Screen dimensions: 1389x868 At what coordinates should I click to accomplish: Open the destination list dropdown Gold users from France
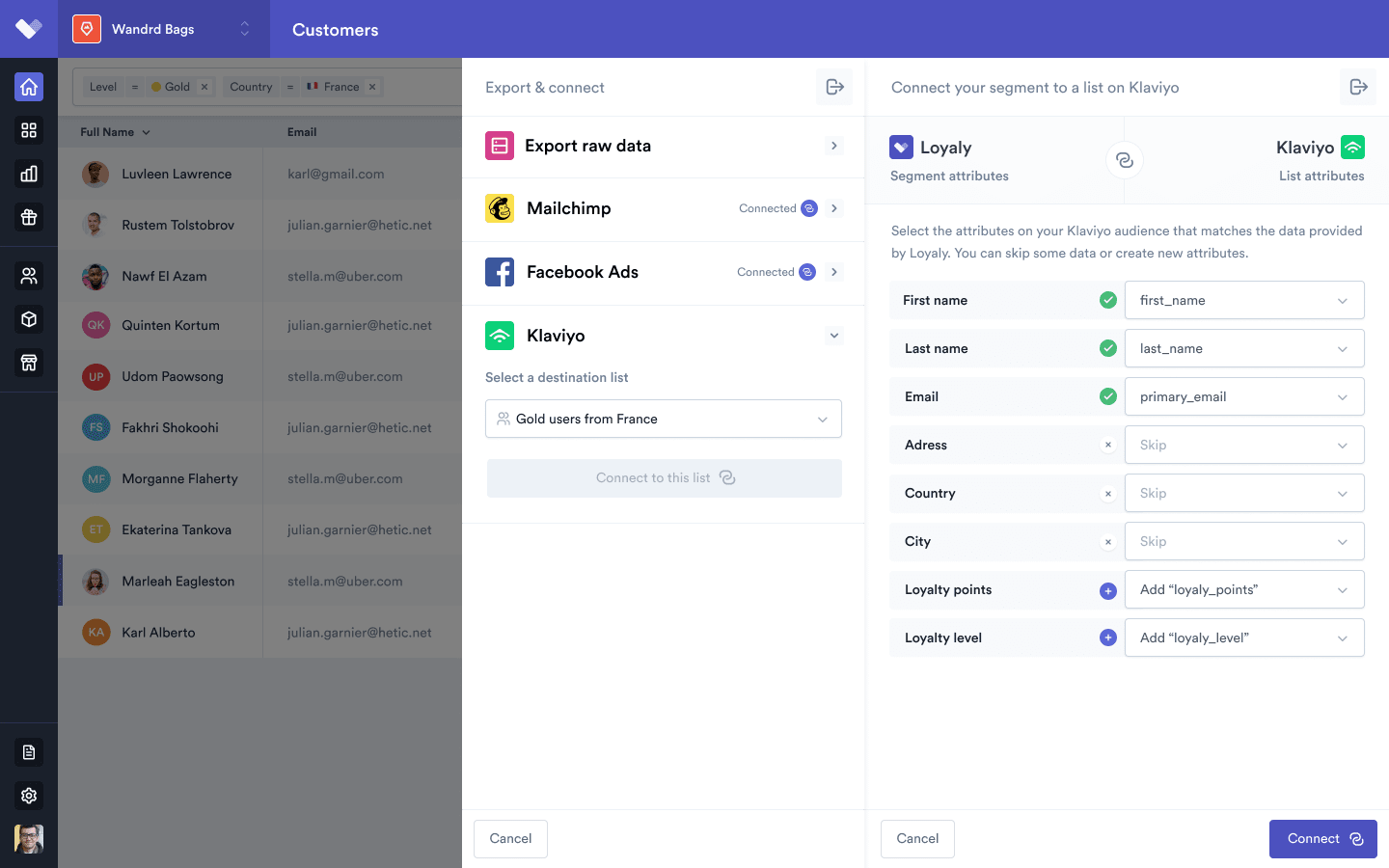tap(664, 419)
